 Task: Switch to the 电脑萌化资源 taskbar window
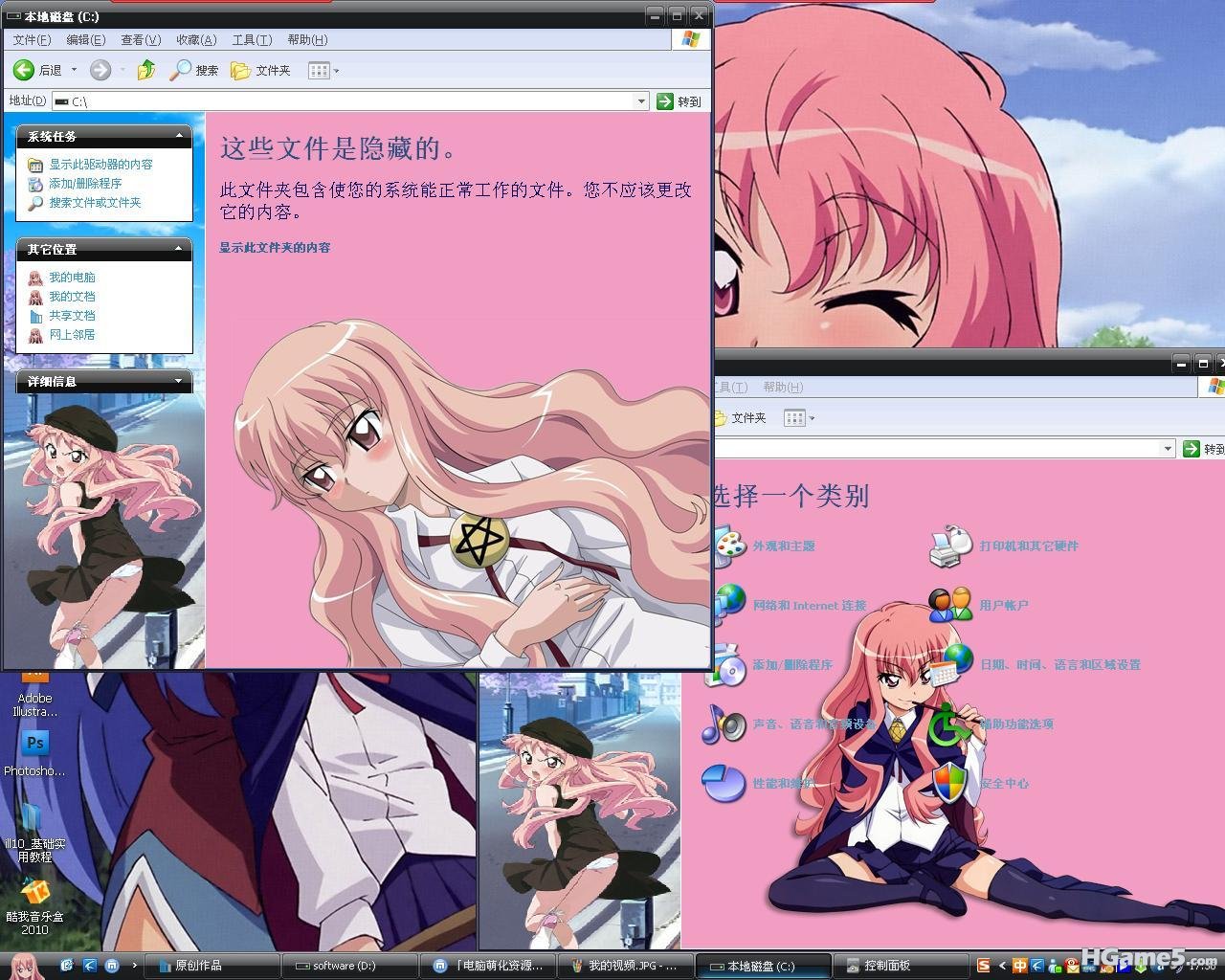point(488,966)
